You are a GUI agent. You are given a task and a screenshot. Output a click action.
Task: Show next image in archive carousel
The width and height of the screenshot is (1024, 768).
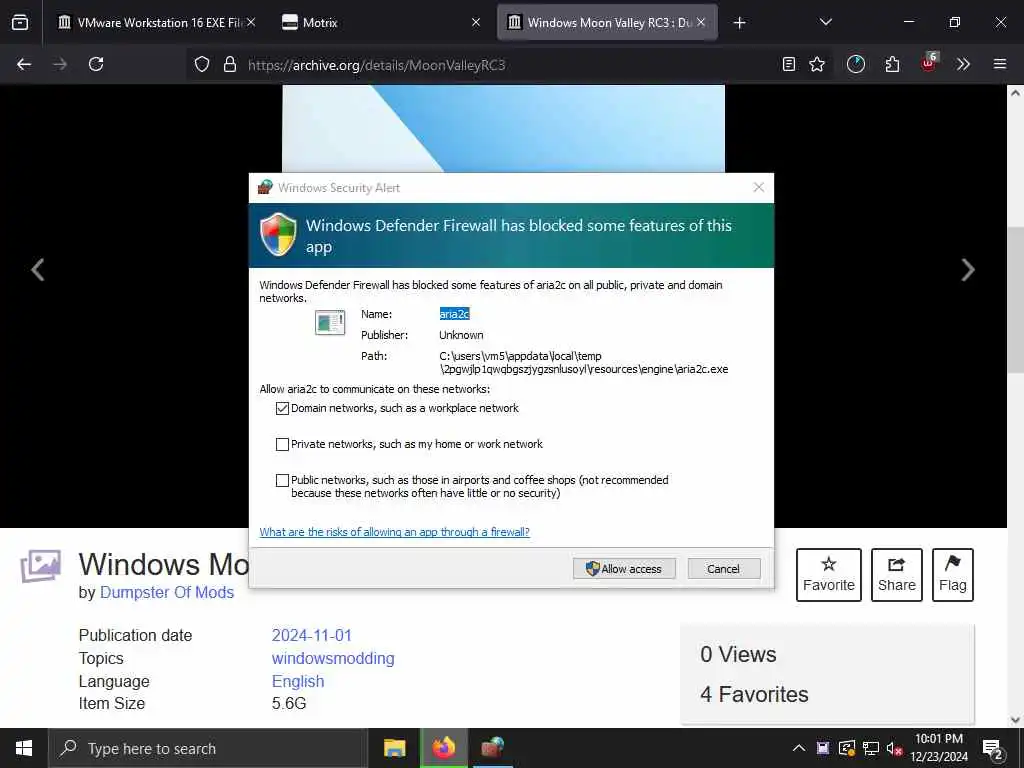point(968,270)
